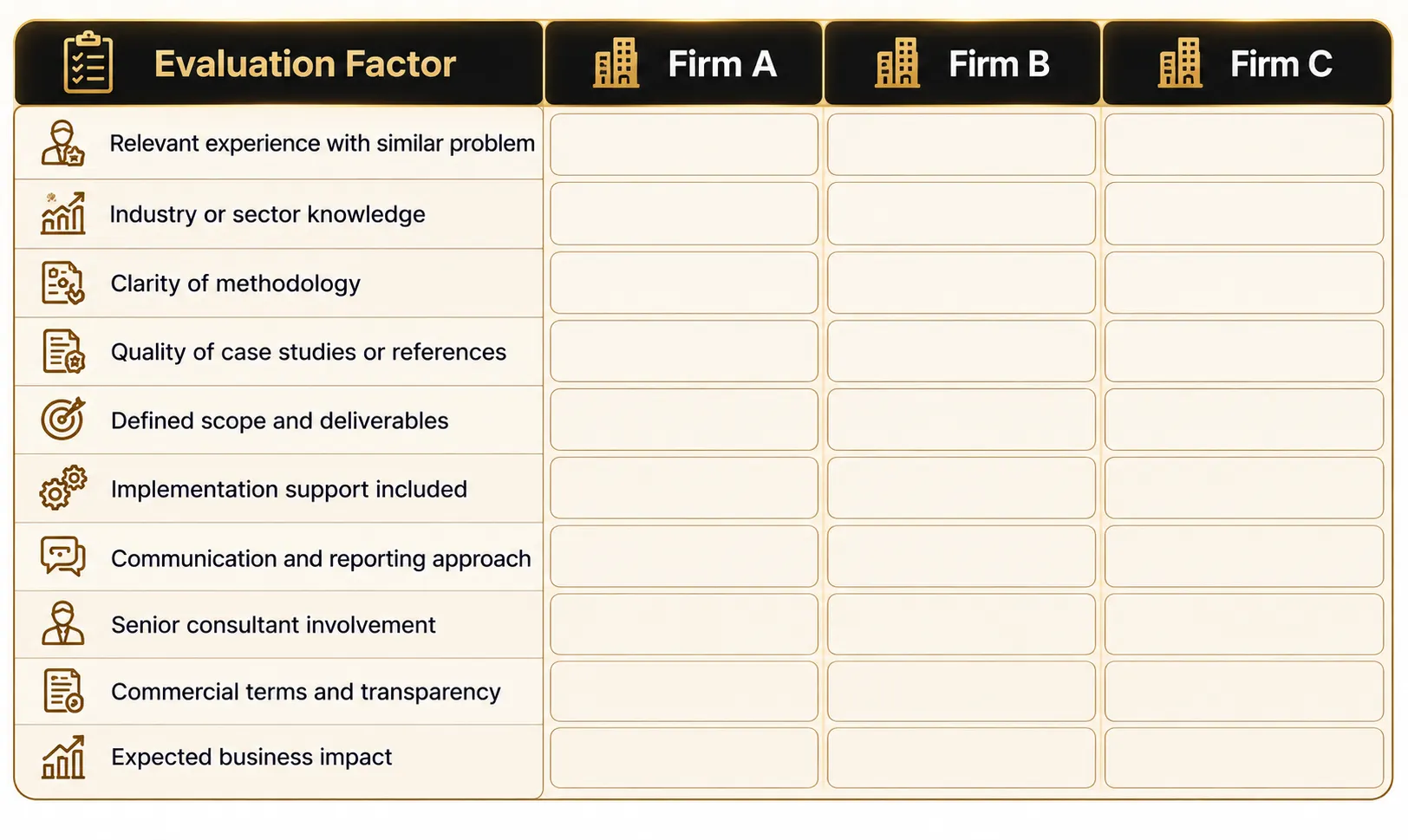The image size is (1408, 840).
Task: Click Firm A cell for expected business impact
Action: pos(684,758)
